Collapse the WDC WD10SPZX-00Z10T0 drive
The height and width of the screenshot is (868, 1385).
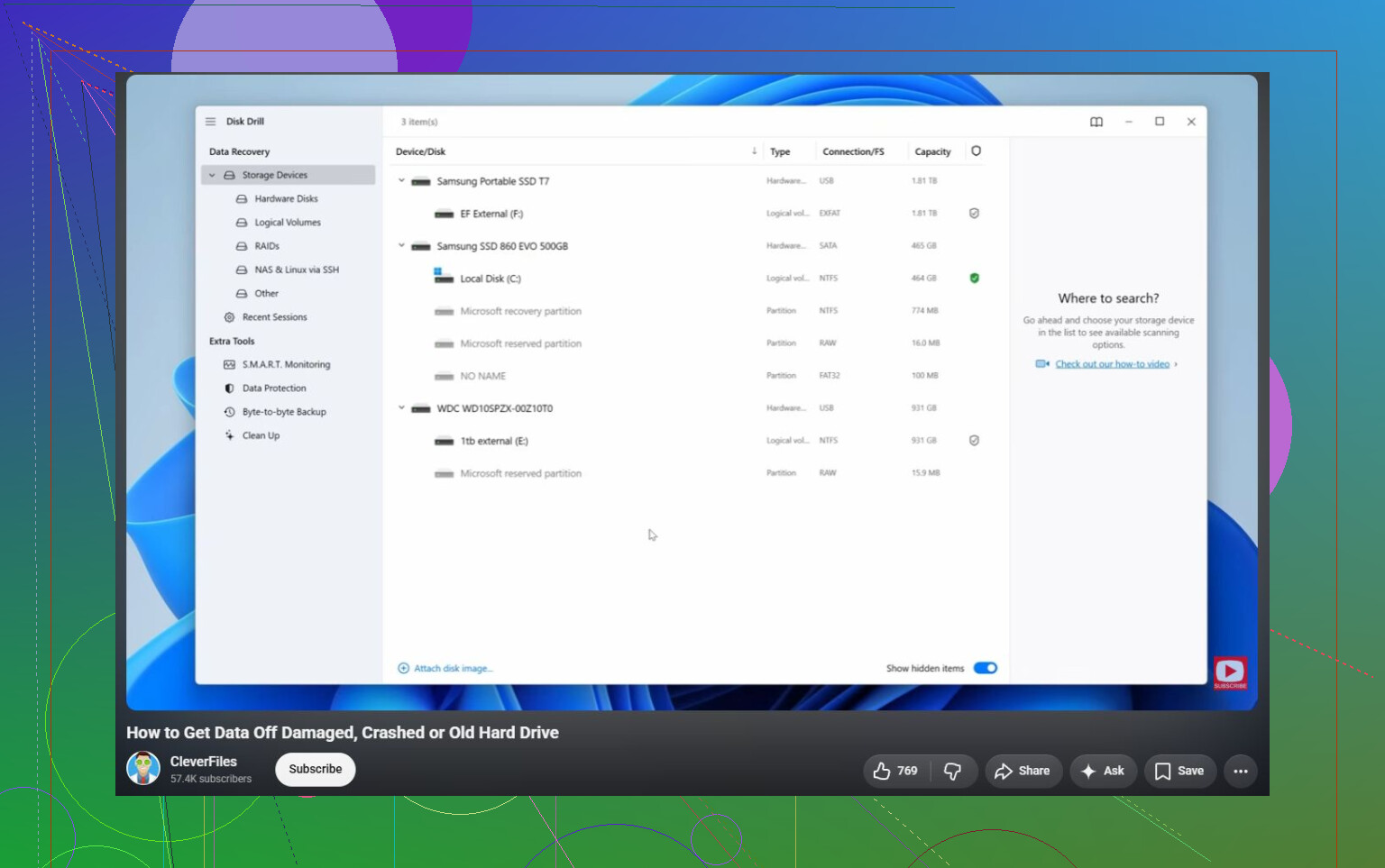click(x=402, y=407)
